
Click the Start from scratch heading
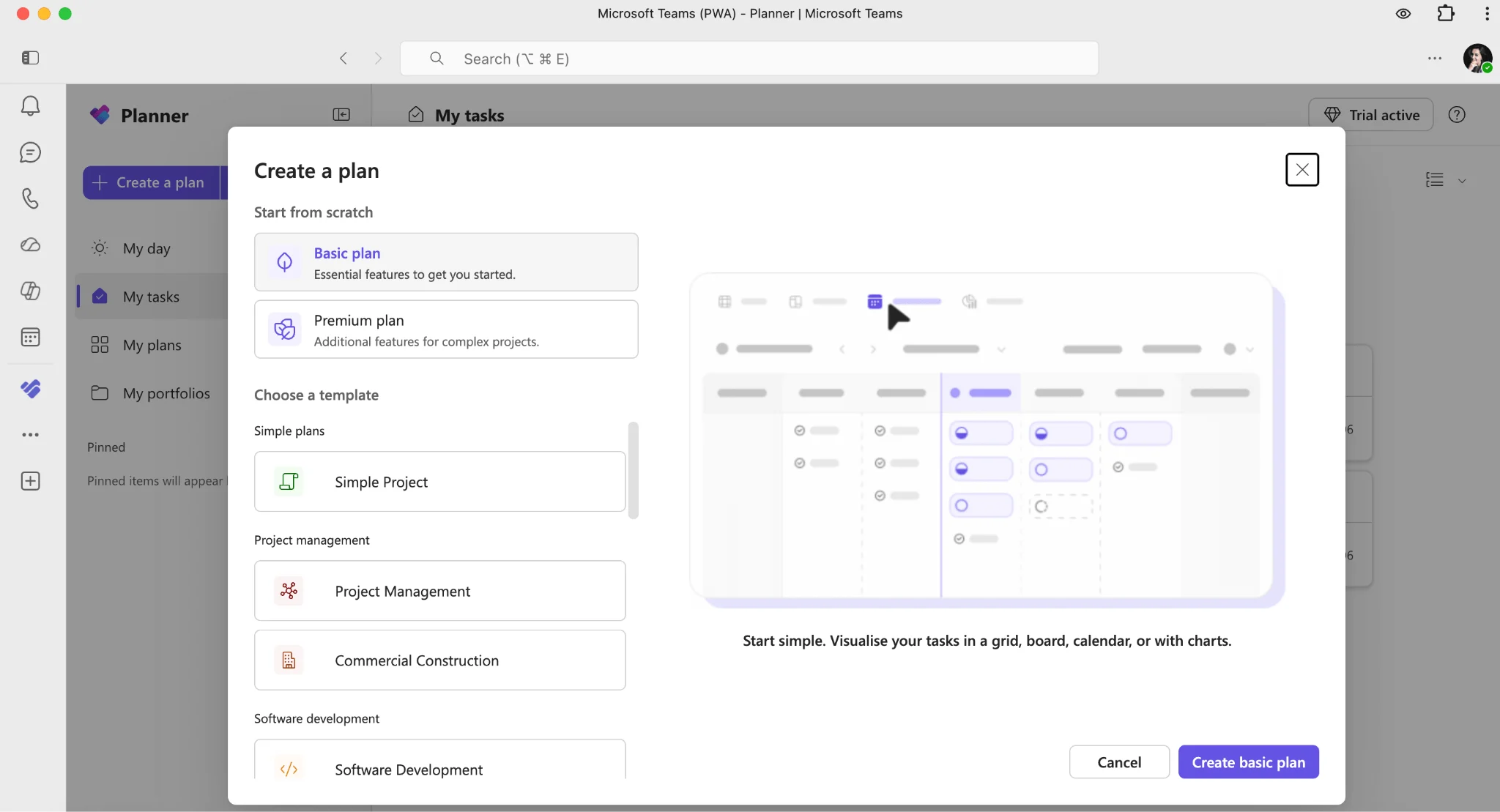point(313,212)
